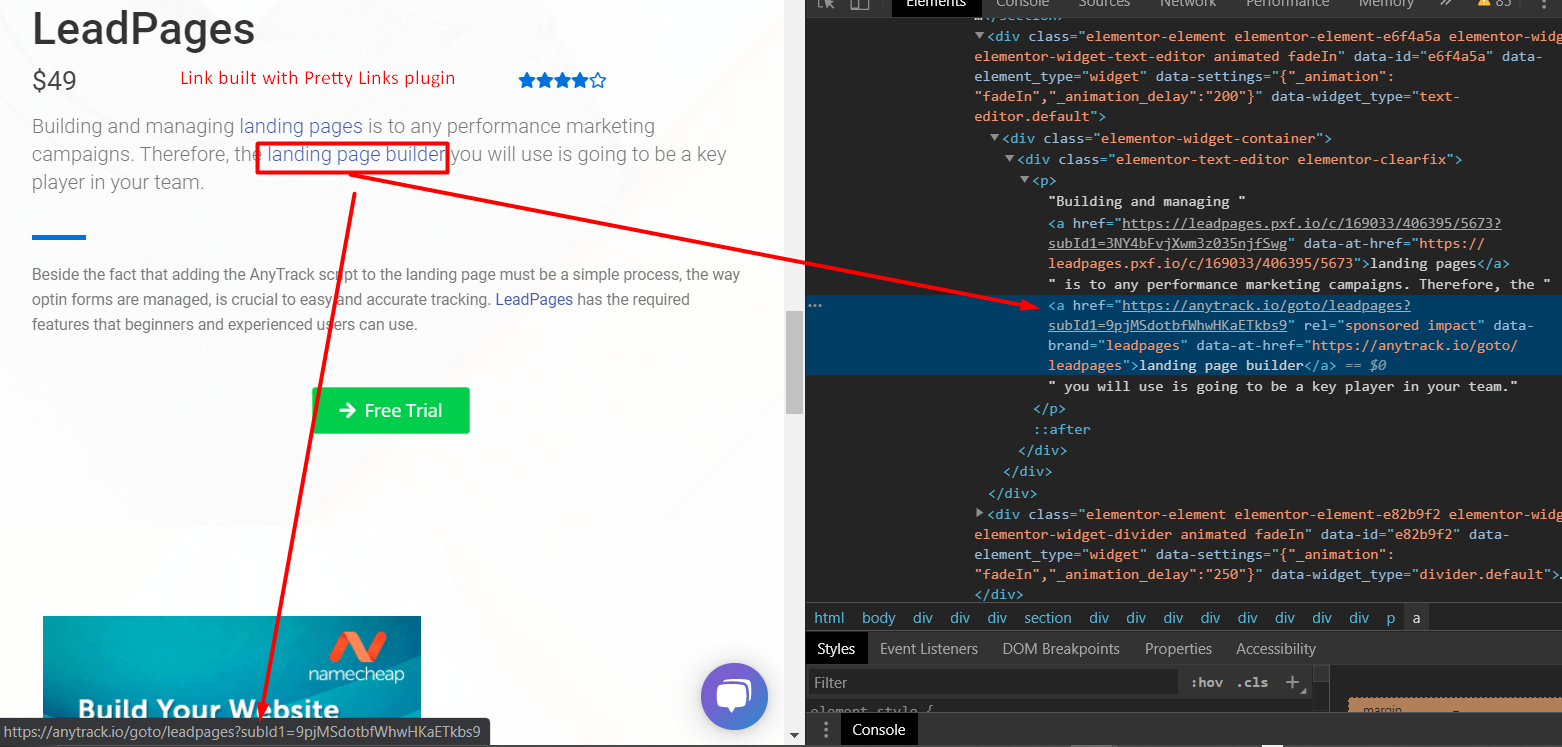Toggle the .cls element classes panel
The height and width of the screenshot is (747, 1562).
[1252, 682]
